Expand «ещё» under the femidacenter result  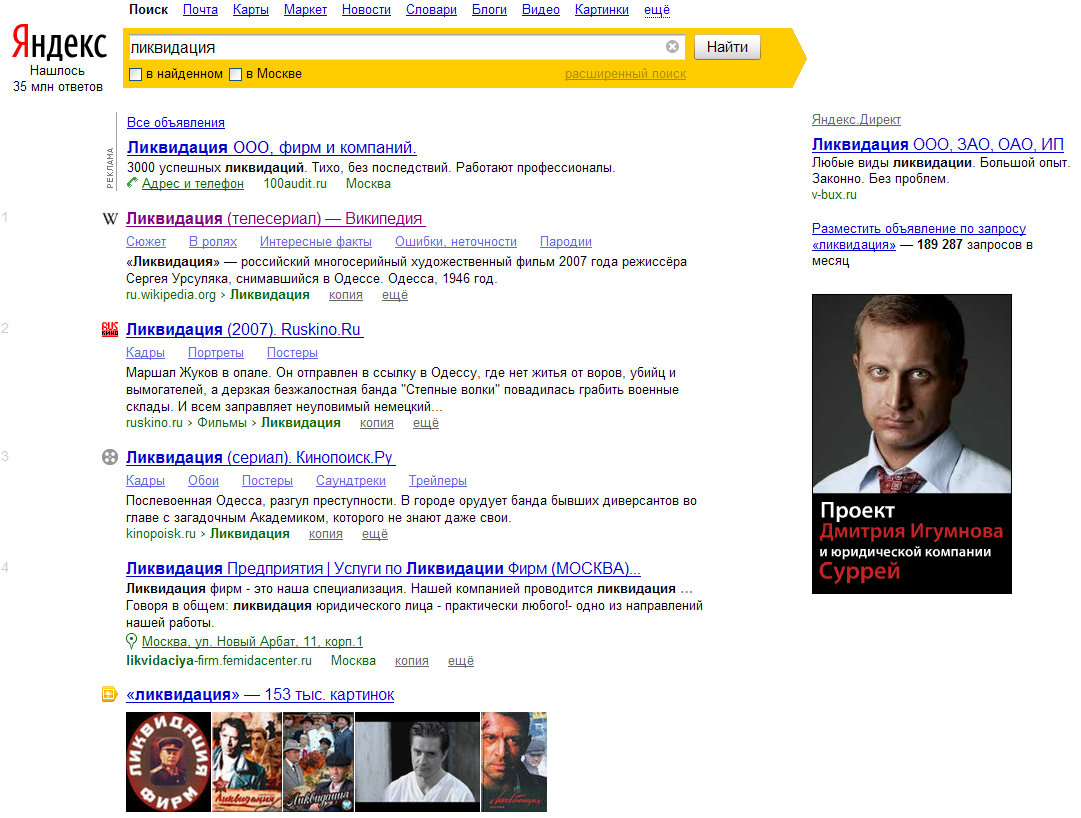point(461,661)
